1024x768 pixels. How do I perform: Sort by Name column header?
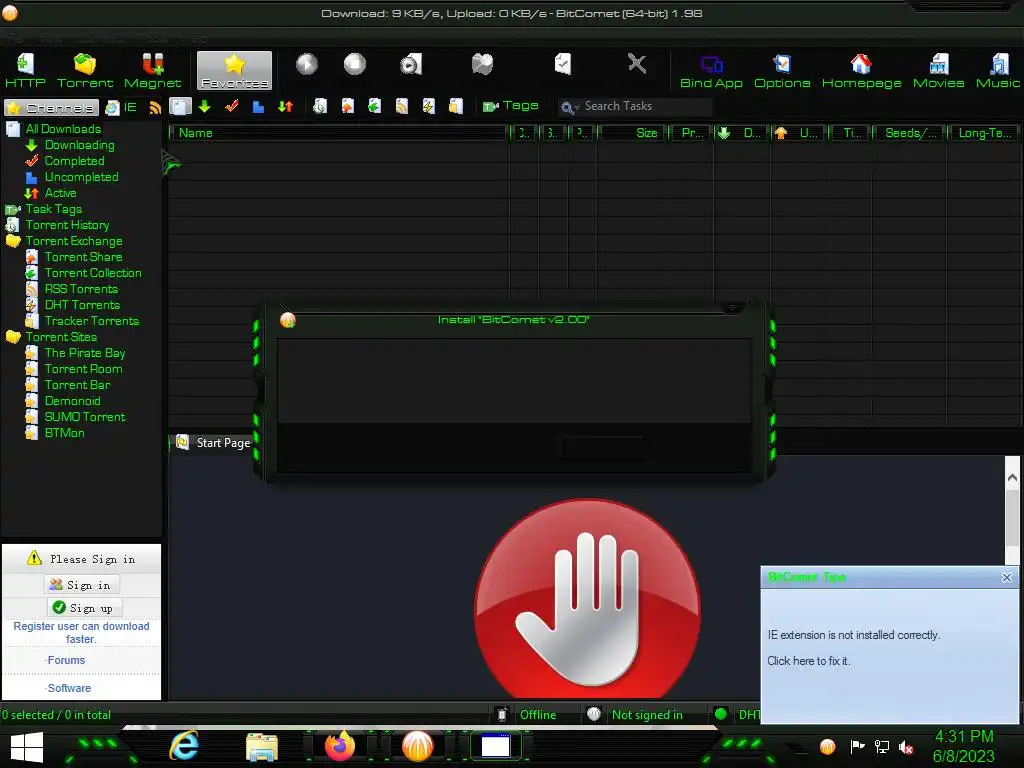(338, 133)
